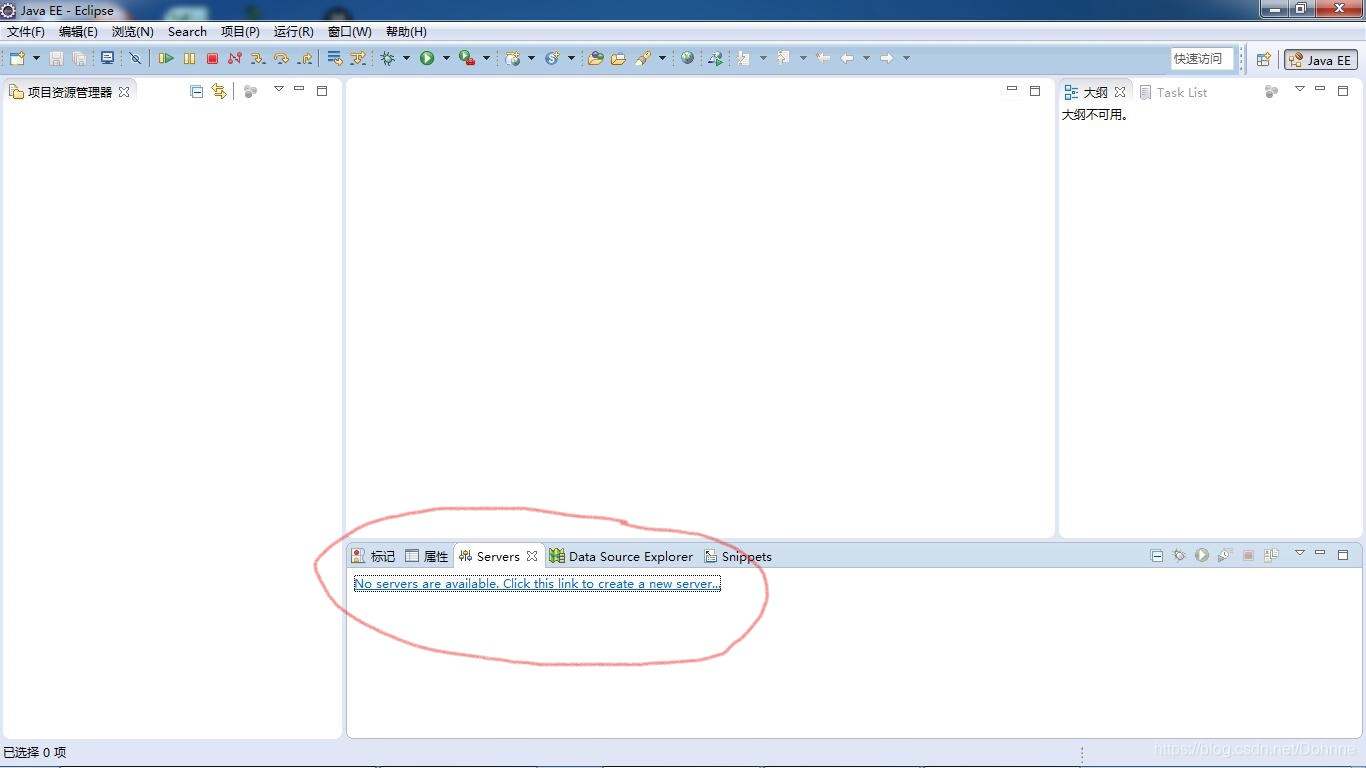The width and height of the screenshot is (1366, 768).
Task: Click the Search flashlight toolbar icon
Action: click(x=643, y=59)
